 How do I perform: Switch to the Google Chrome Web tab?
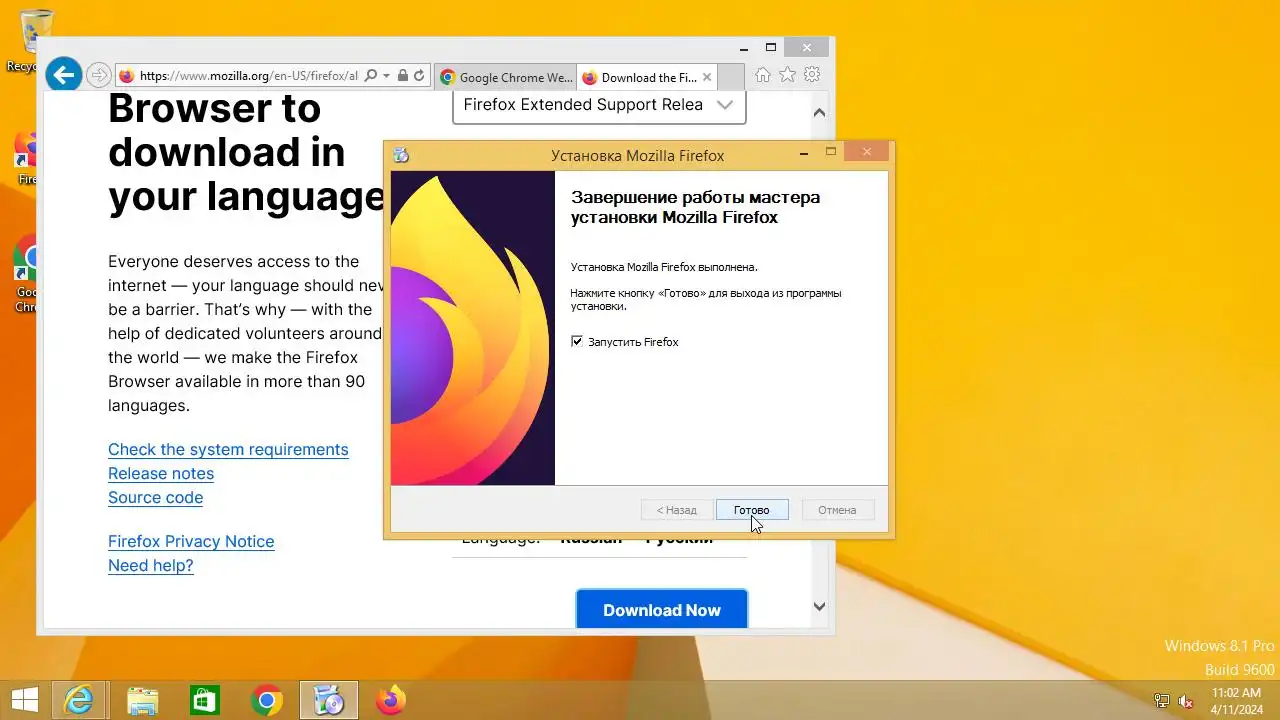click(506, 77)
